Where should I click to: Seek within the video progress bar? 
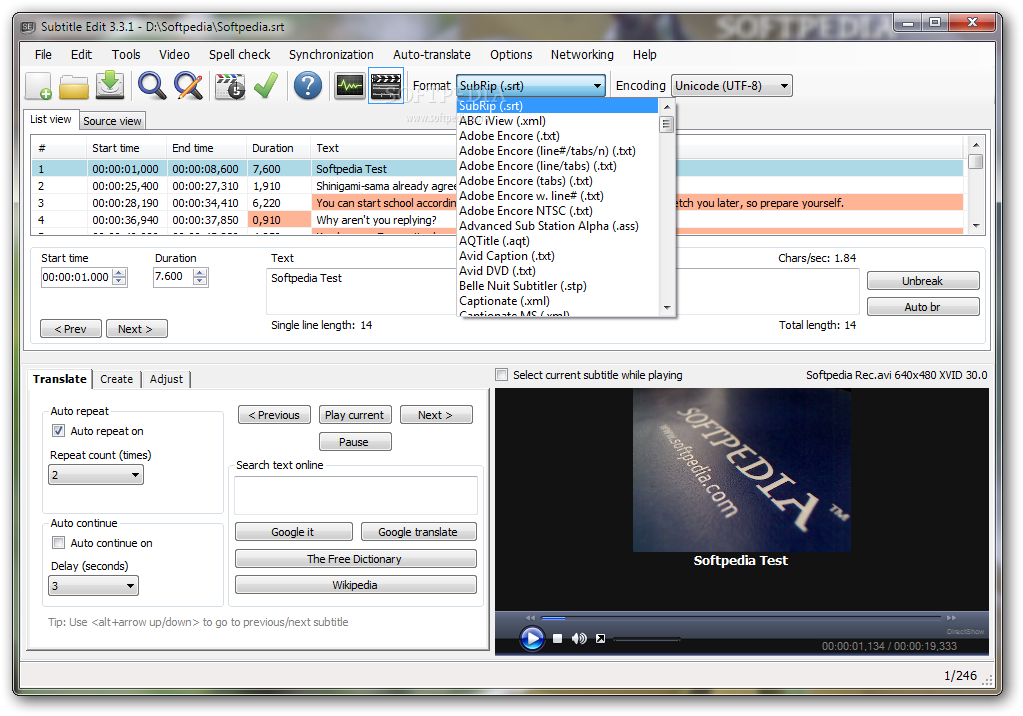pyautogui.click(x=741, y=617)
